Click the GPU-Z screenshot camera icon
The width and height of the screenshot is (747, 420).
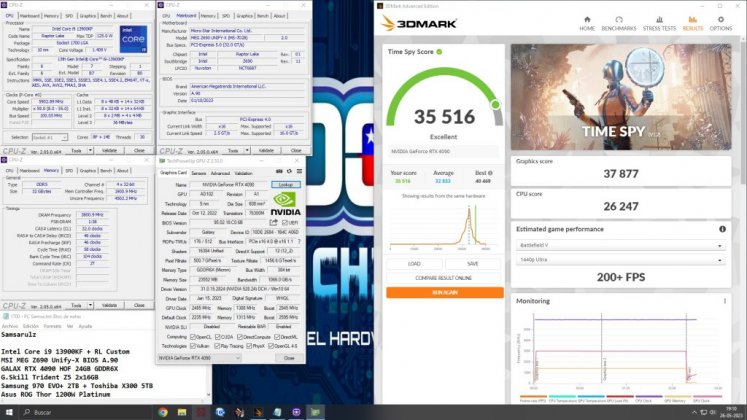coord(279,171)
